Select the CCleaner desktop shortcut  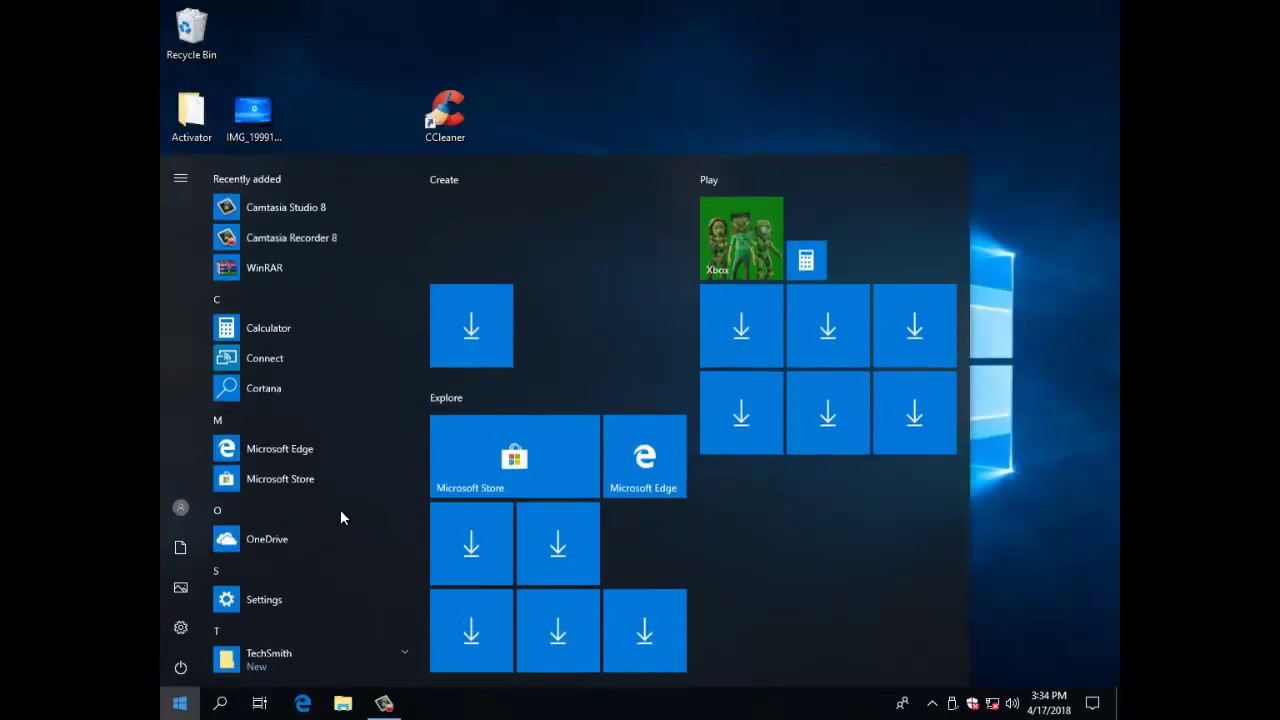[445, 117]
